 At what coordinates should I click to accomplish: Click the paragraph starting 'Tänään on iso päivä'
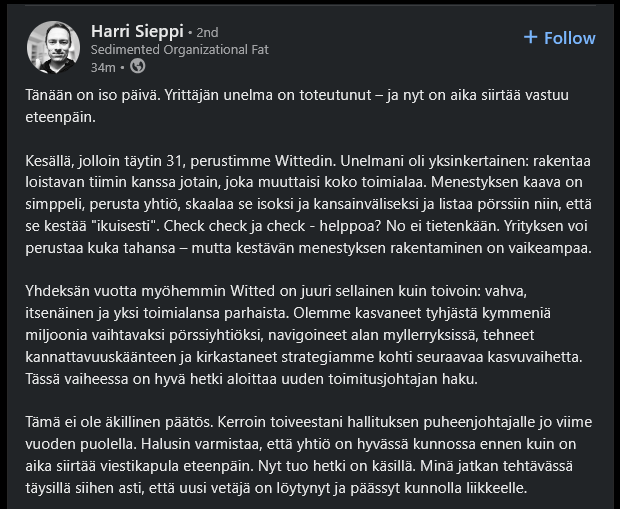pyautogui.click(x=297, y=106)
